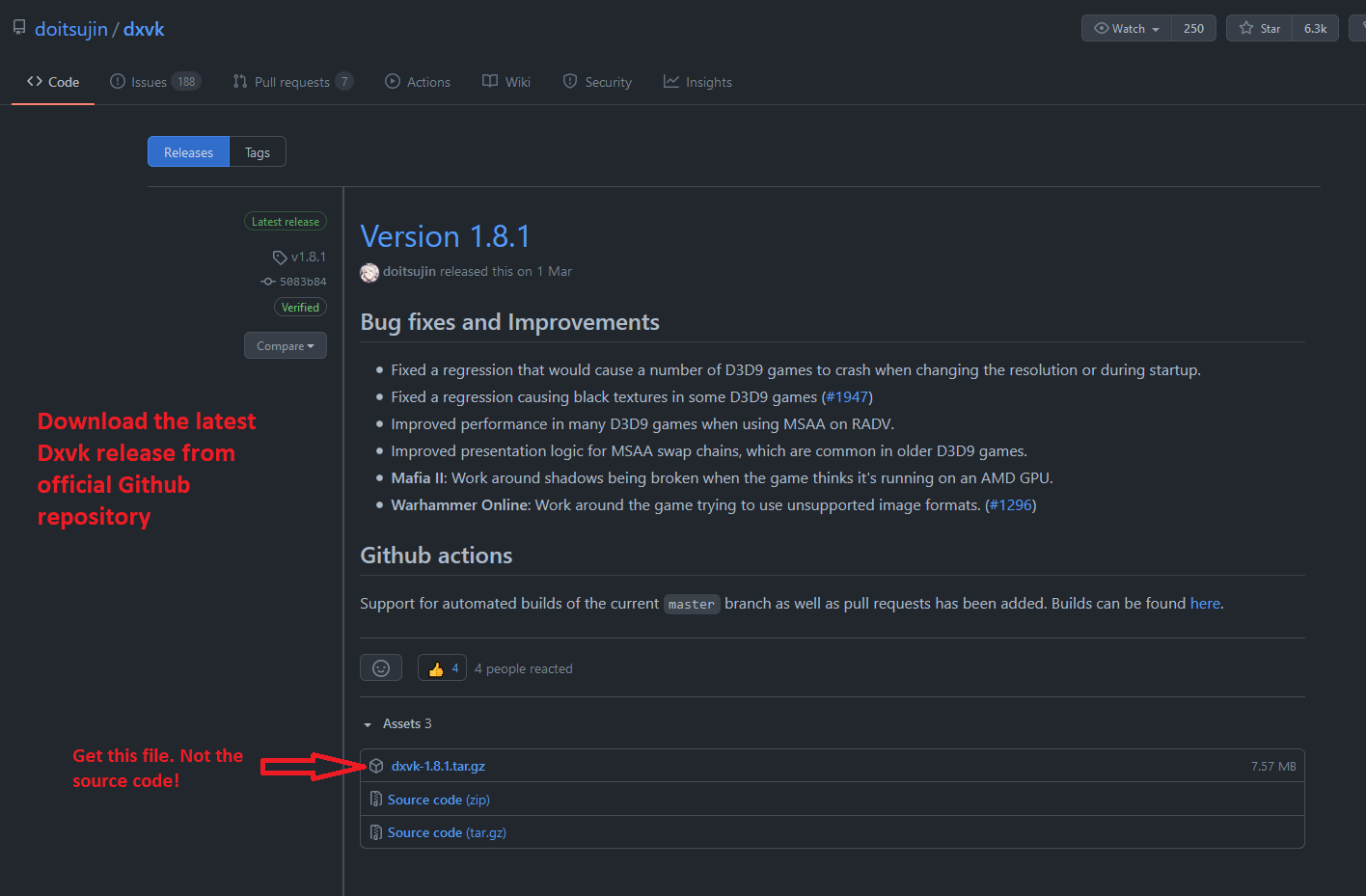
Task: Open the Compare dropdown
Action: tap(285, 345)
